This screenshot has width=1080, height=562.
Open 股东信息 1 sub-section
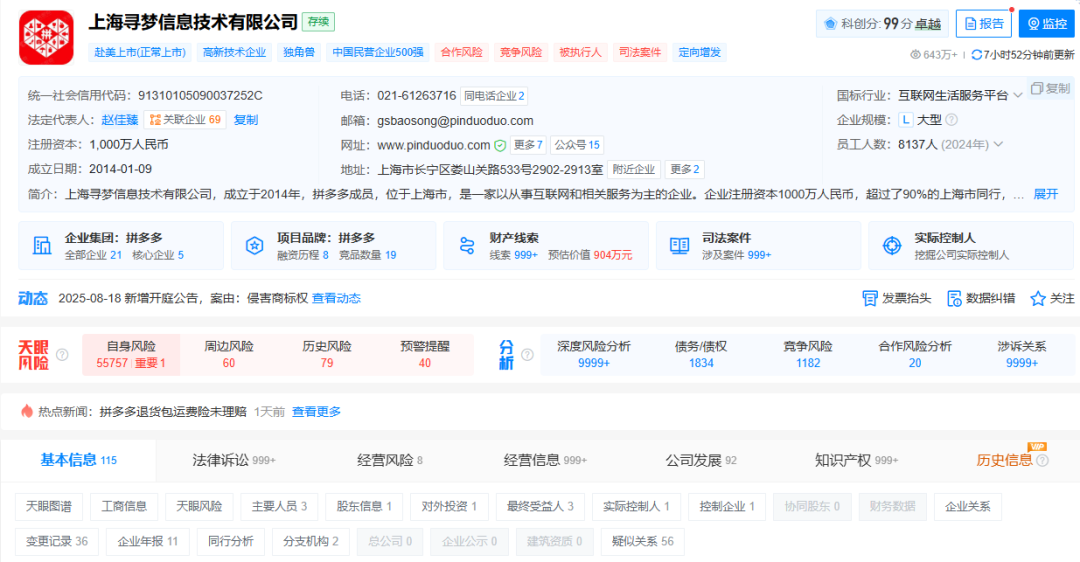(364, 506)
